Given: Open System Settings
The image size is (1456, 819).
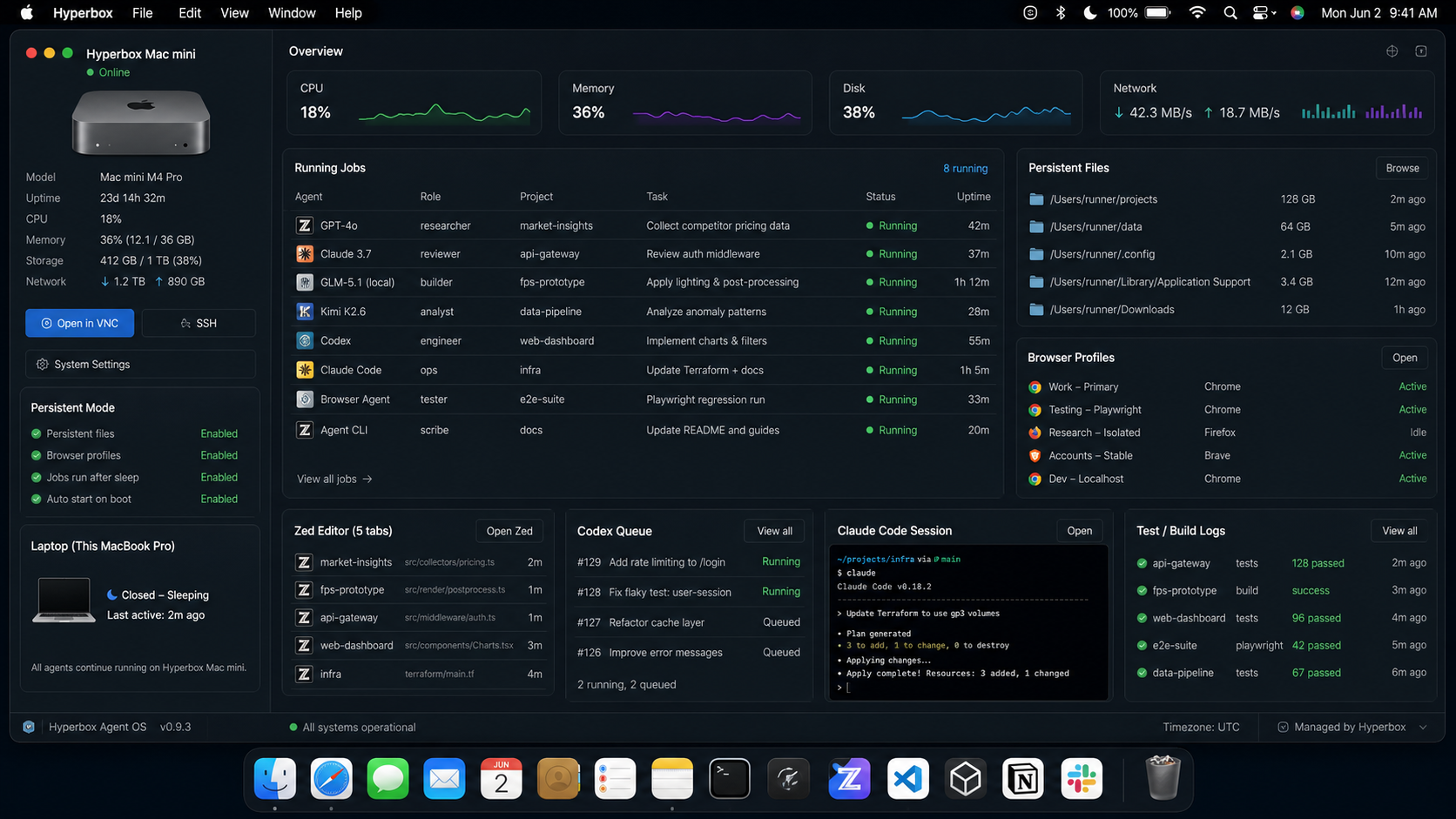Looking at the screenshot, I should coord(140,365).
